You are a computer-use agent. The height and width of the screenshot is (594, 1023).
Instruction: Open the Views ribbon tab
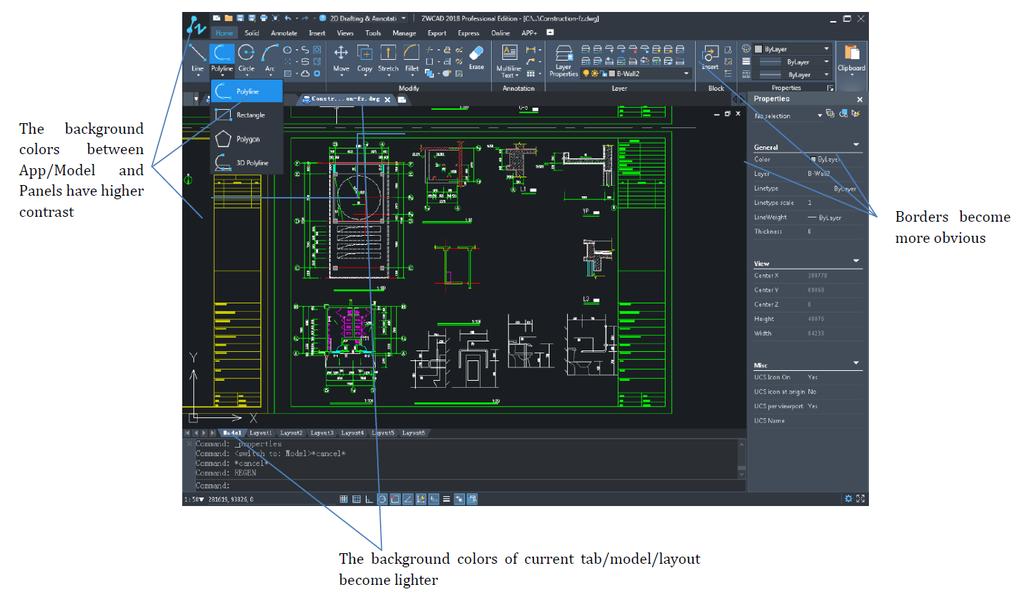[x=345, y=33]
